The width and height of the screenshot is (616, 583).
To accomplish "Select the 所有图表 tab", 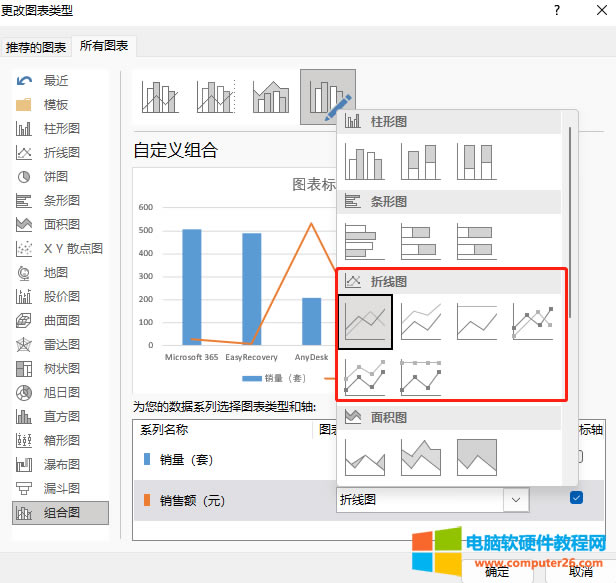I will tap(105, 46).
